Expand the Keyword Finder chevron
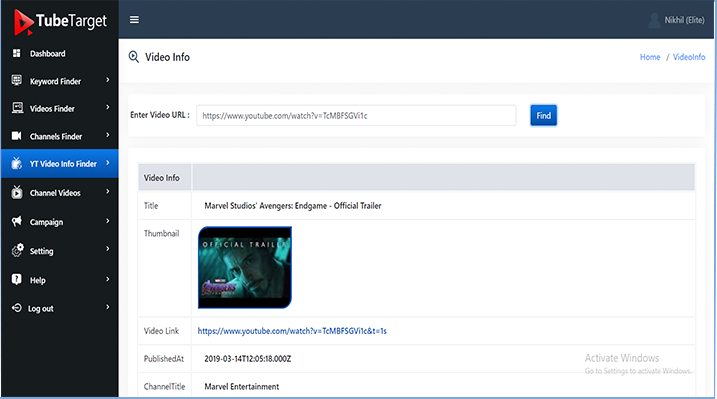Image resolution: width=717 pixels, height=399 pixels. pos(108,80)
